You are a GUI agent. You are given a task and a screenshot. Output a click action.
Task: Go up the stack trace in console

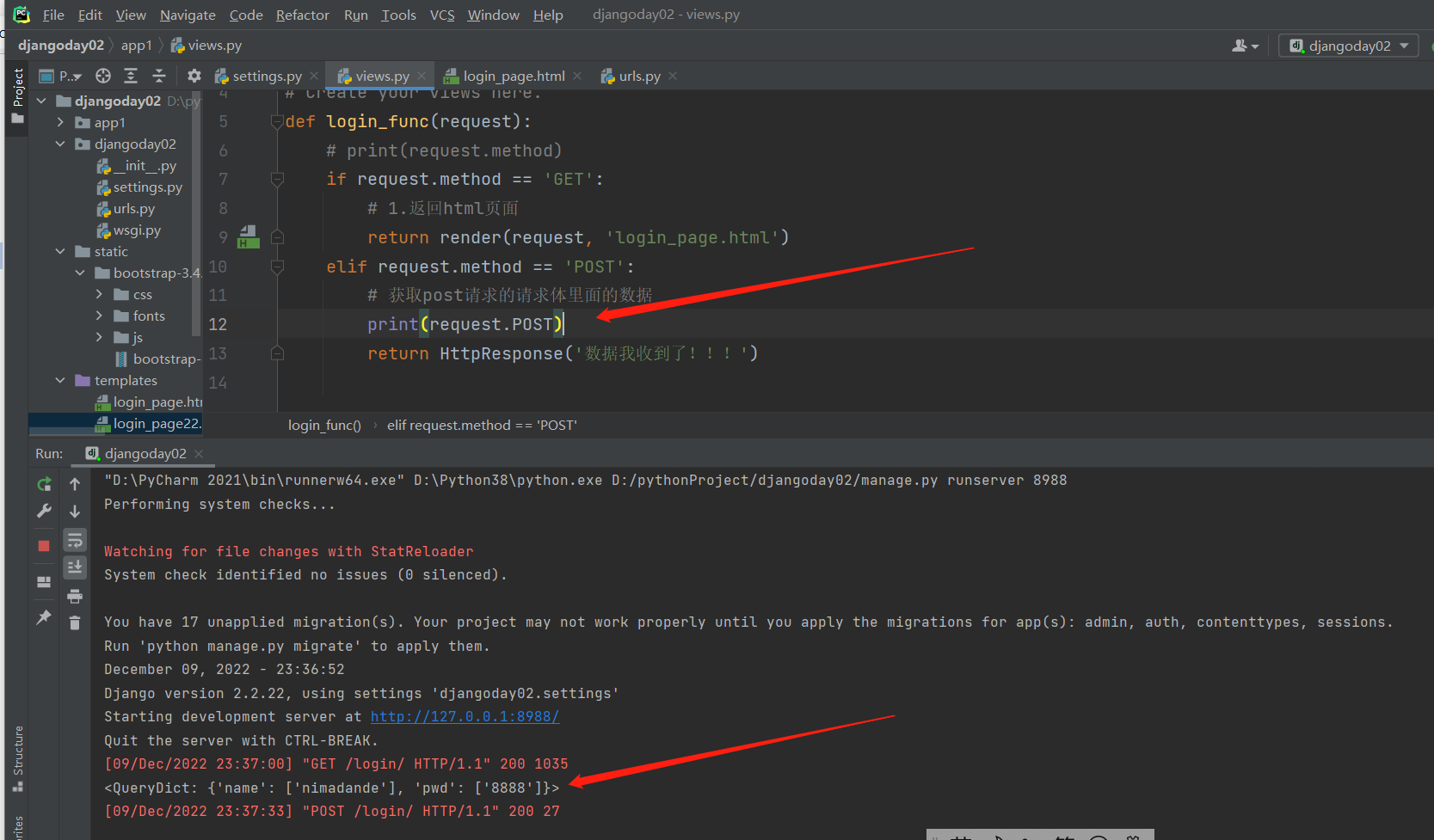click(x=75, y=484)
